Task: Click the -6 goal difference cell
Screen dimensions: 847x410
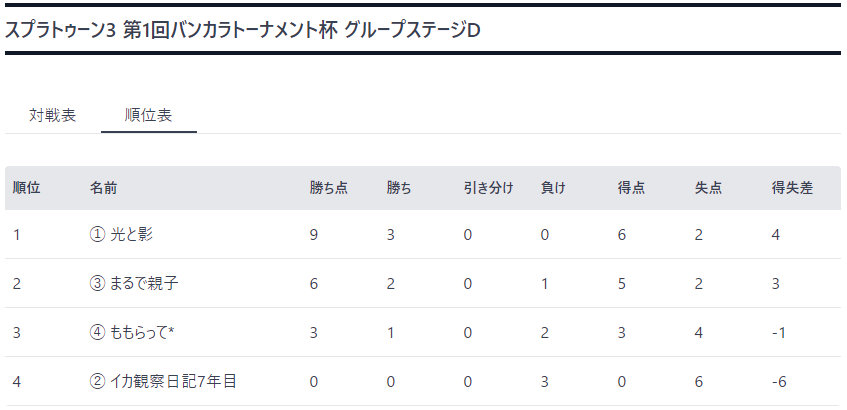Action: point(779,382)
